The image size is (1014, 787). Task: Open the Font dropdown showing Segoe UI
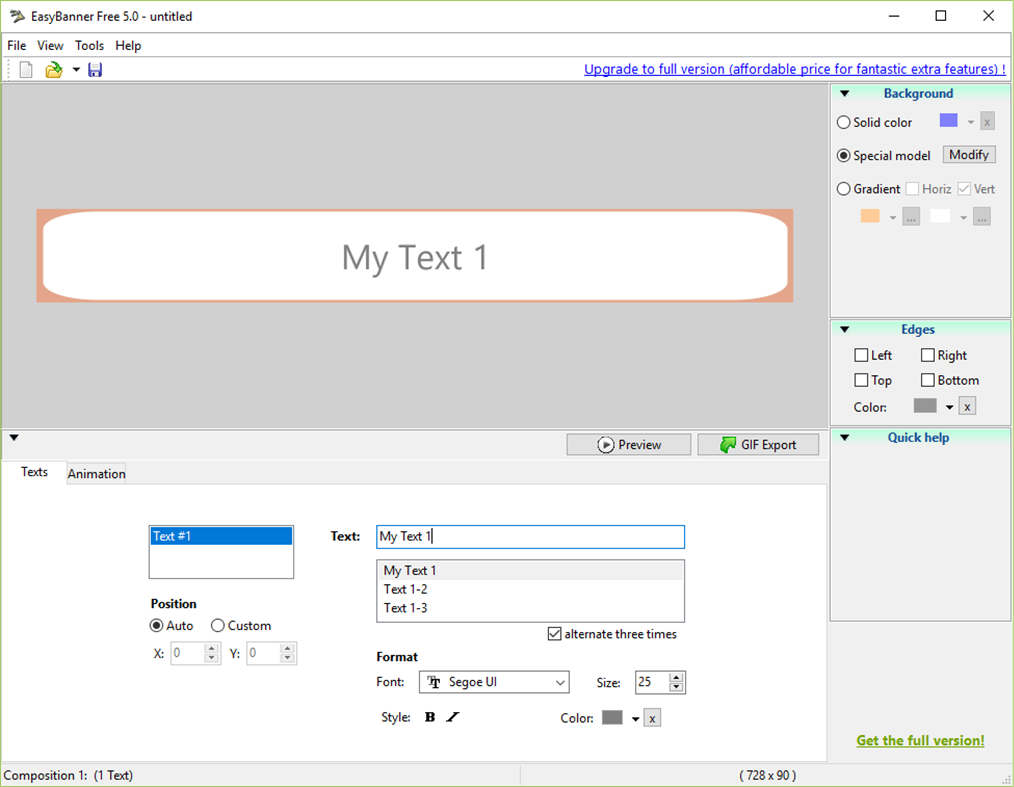(x=494, y=682)
